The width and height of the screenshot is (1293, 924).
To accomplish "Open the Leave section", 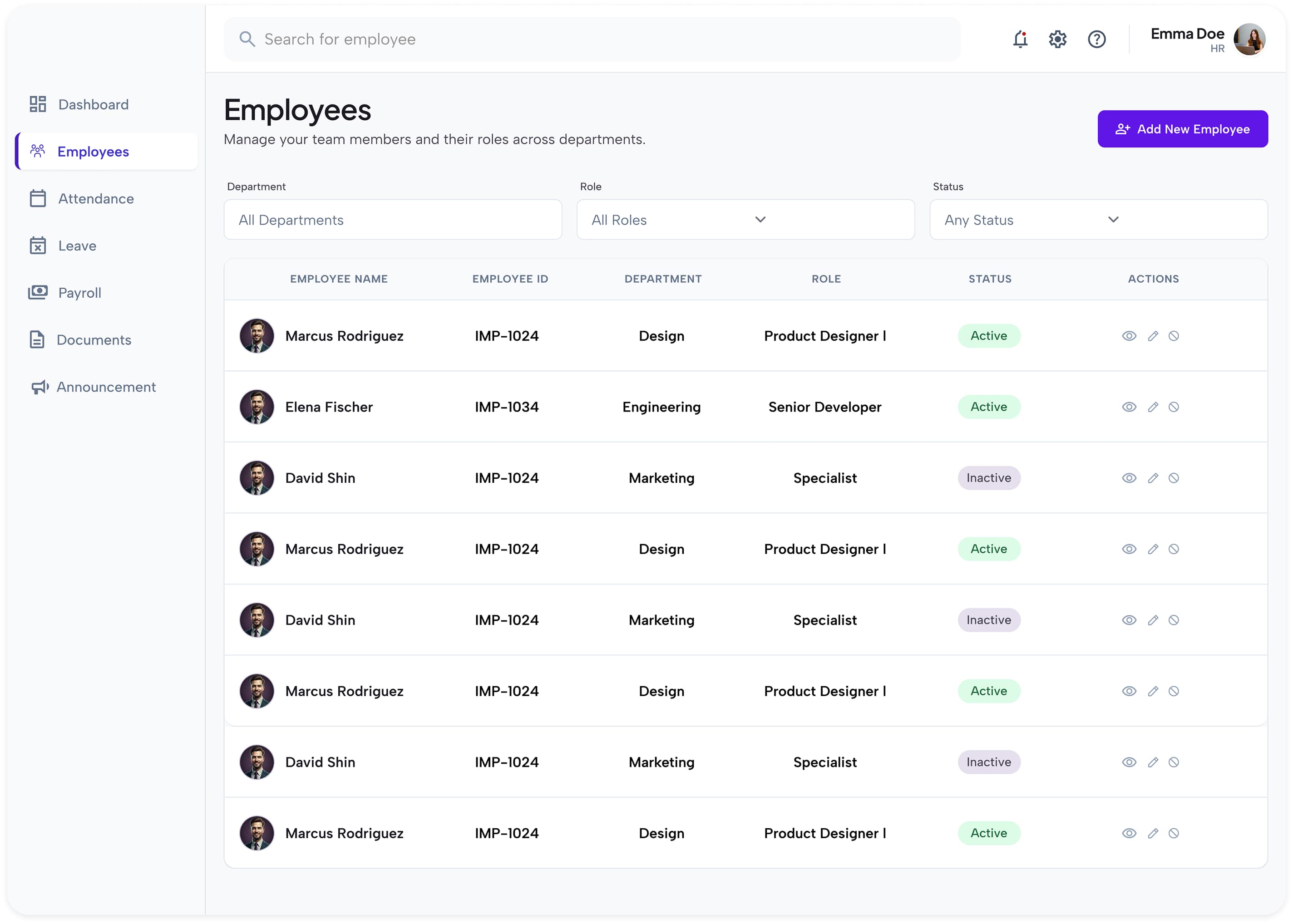I will click(63, 246).
